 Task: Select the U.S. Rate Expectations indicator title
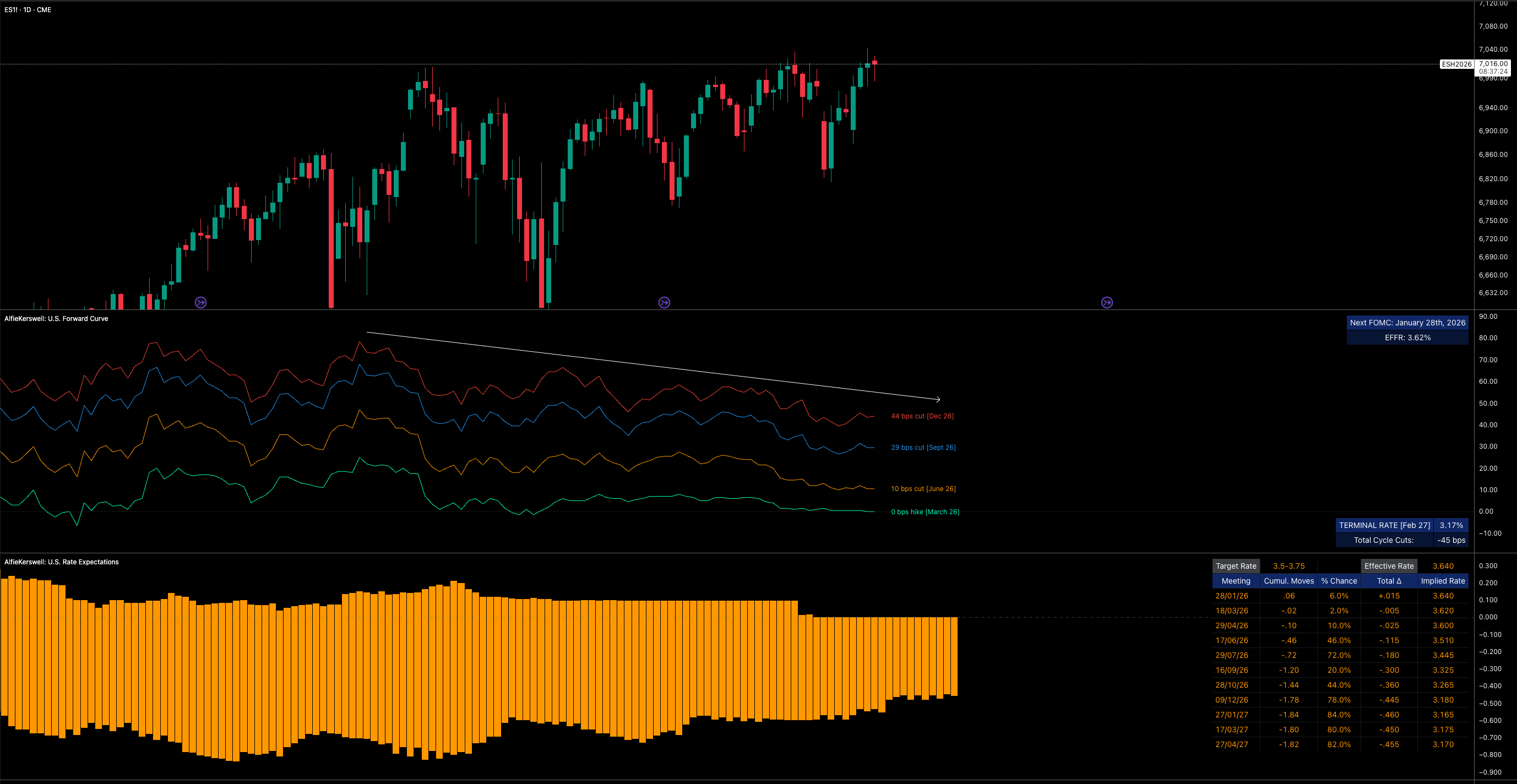62,562
